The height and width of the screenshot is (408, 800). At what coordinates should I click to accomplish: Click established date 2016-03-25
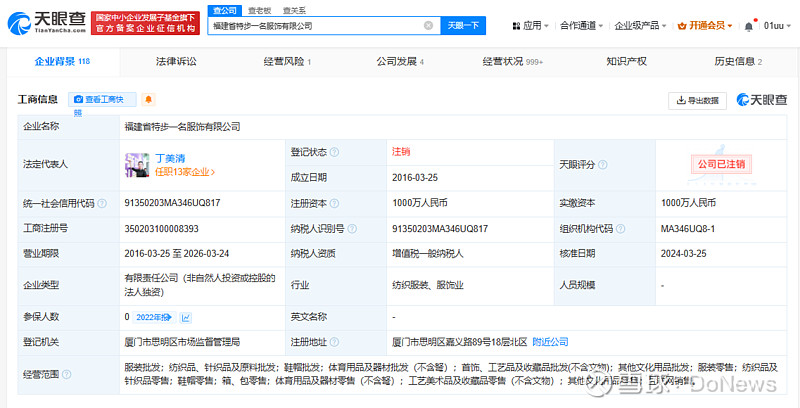click(x=415, y=178)
